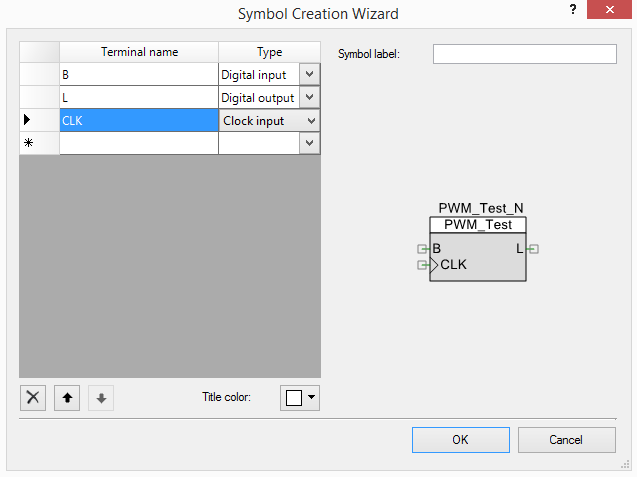Open the Clock input type dropdown
The image size is (637, 477).
point(310,120)
